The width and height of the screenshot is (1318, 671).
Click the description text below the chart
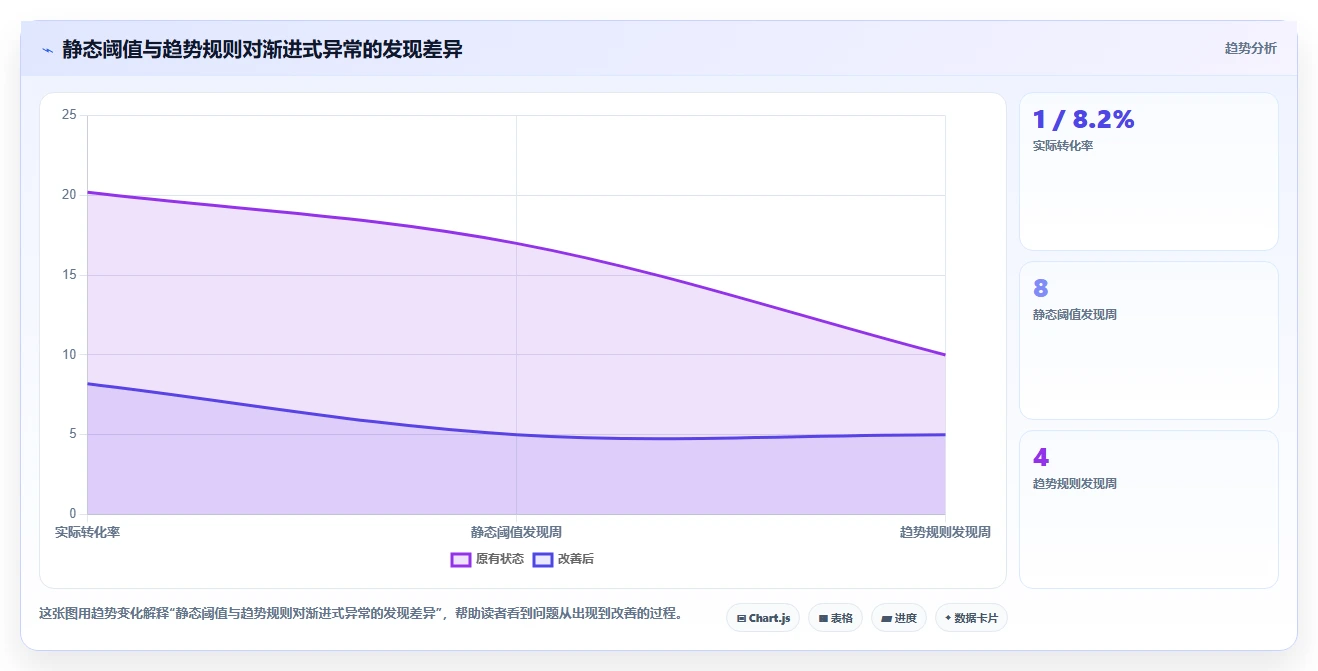(360, 614)
